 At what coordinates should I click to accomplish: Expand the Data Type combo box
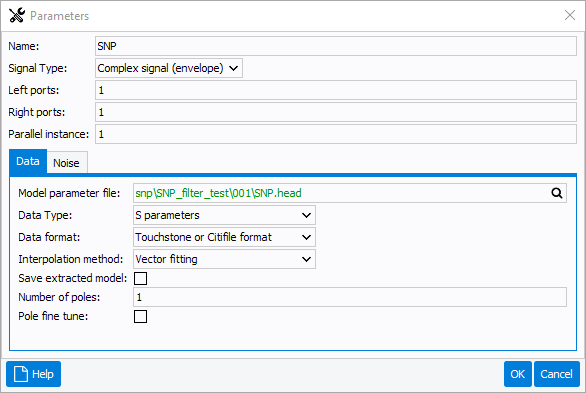point(224,215)
